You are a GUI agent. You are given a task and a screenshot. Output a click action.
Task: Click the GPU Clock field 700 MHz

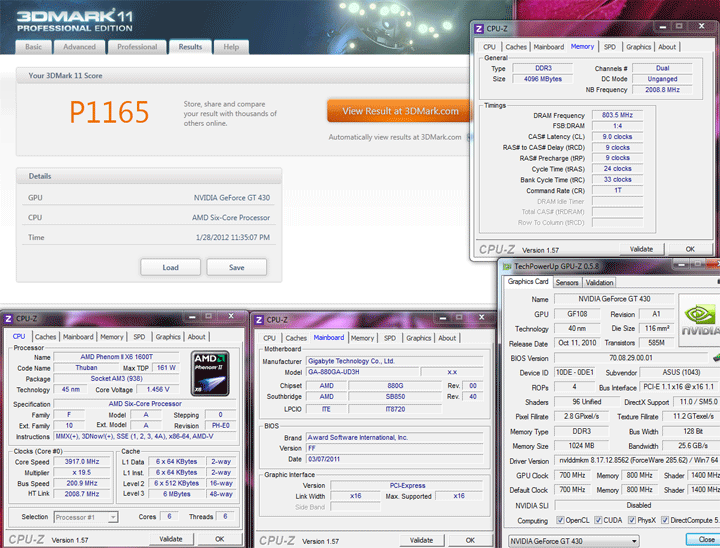572,475
